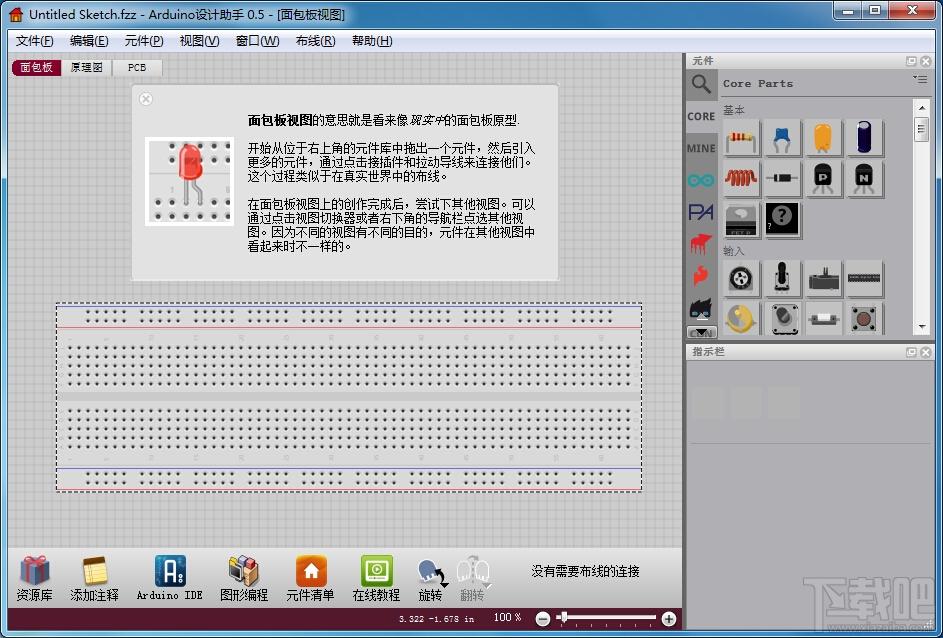Image resolution: width=943 pixels, height=638 pixels.
Task: Pick the NPN transistor part
Action: point(864,179)
